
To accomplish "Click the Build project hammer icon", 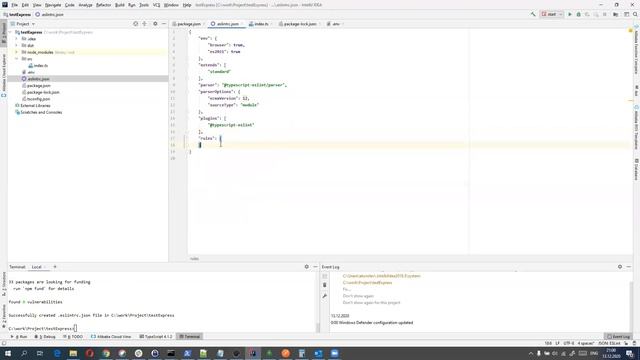I will coord(533,14).
